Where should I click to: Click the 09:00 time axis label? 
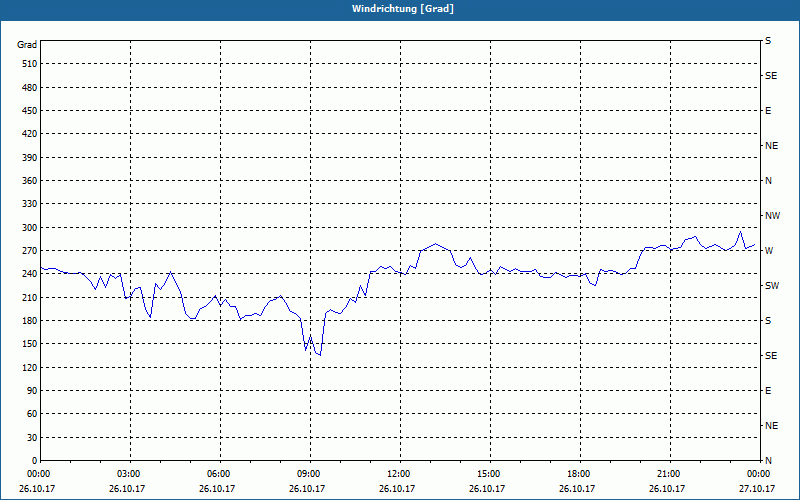310,474
